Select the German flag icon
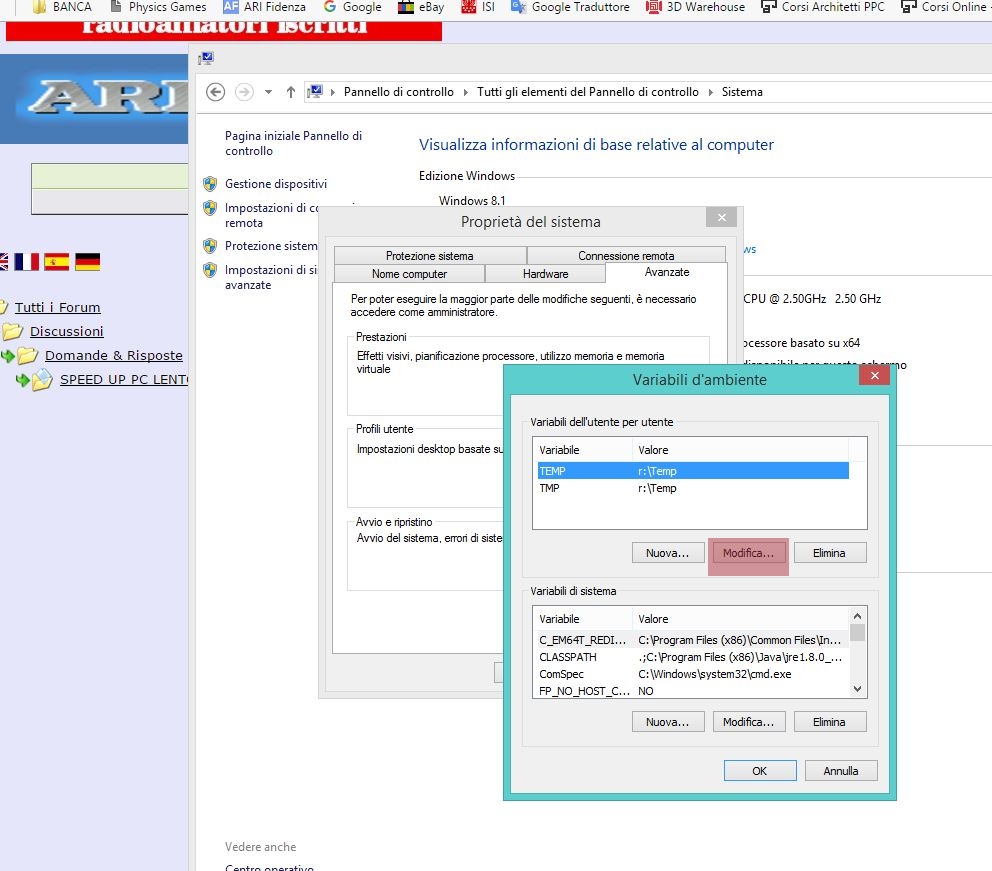 [88, 262]
